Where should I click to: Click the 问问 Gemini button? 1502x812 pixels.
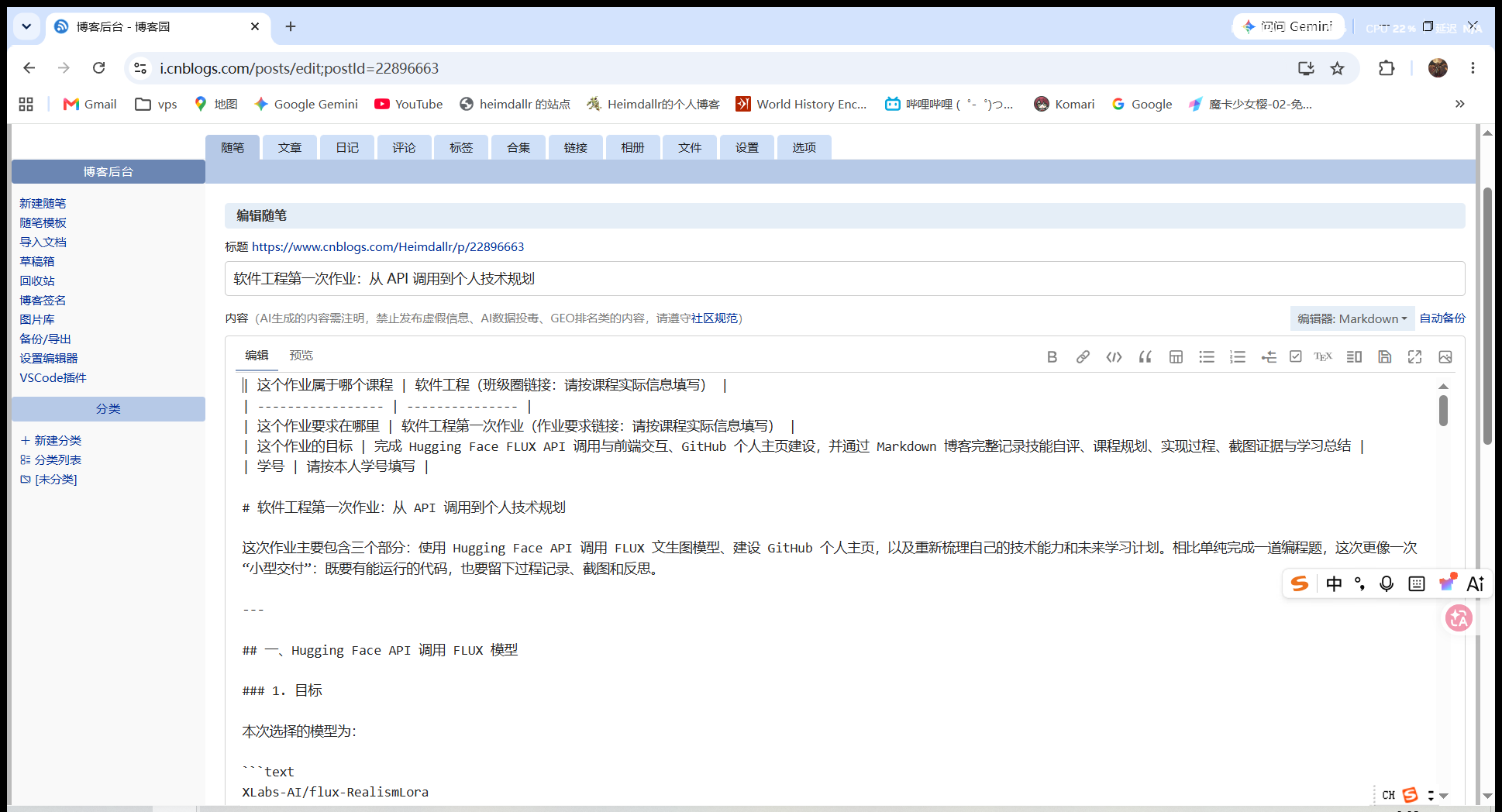pos(1288,26)
